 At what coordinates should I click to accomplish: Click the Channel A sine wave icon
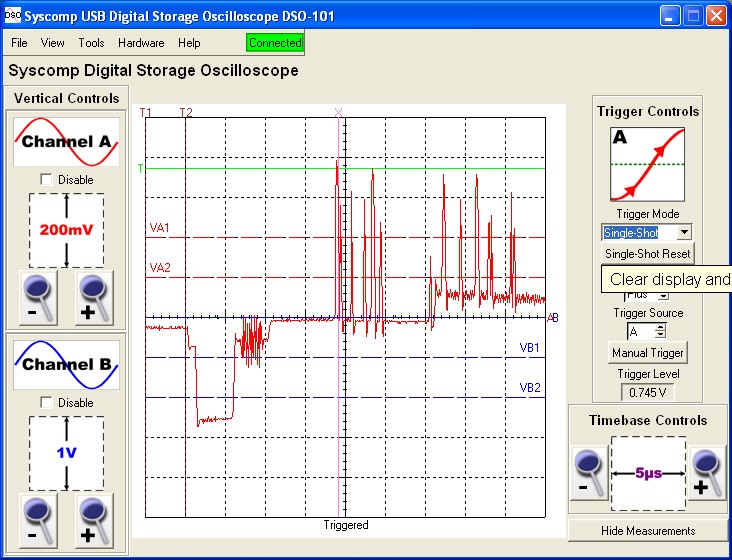(x=66, y=142)
